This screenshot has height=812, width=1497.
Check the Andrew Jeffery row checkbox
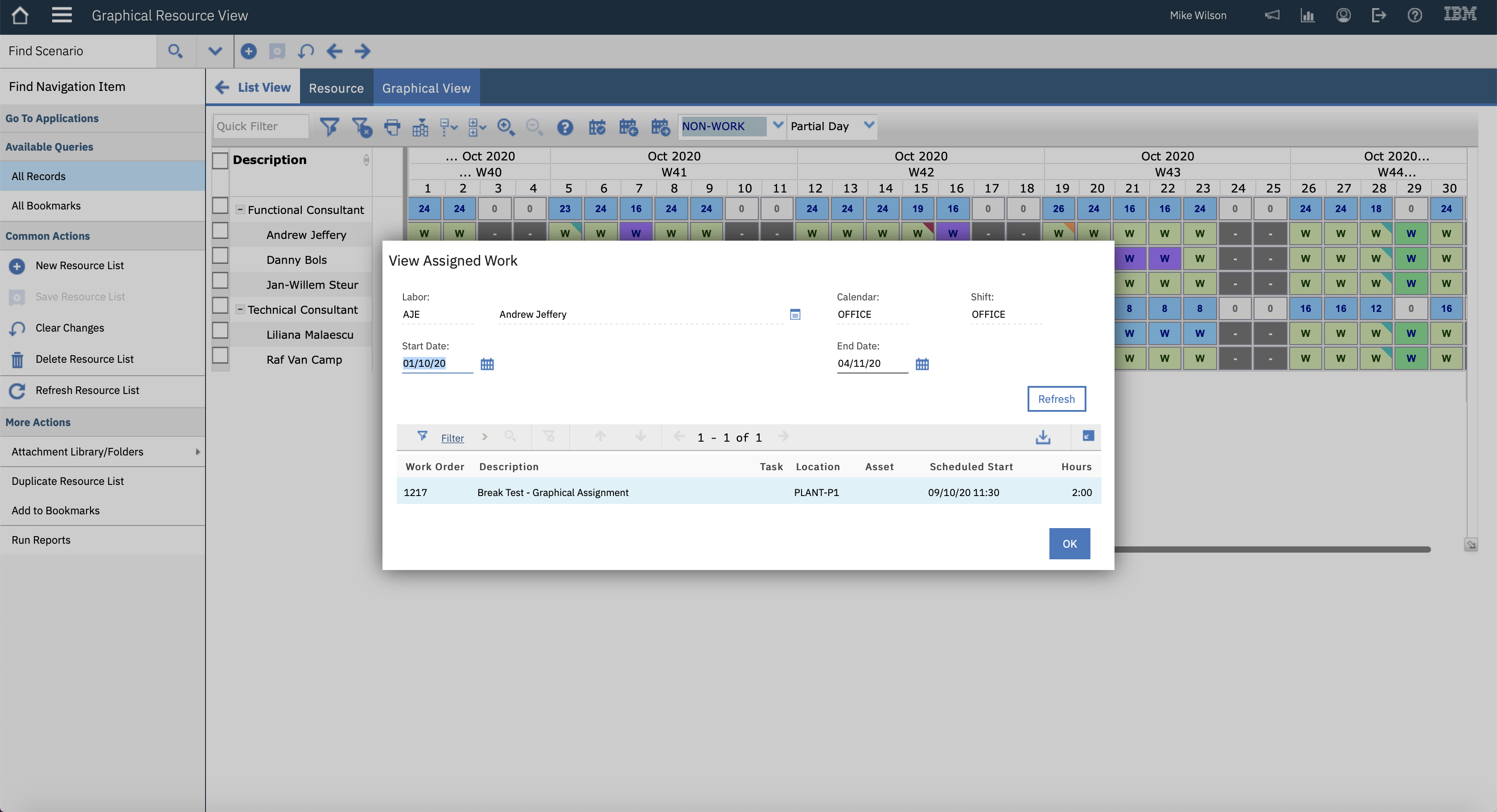point(220,230)
